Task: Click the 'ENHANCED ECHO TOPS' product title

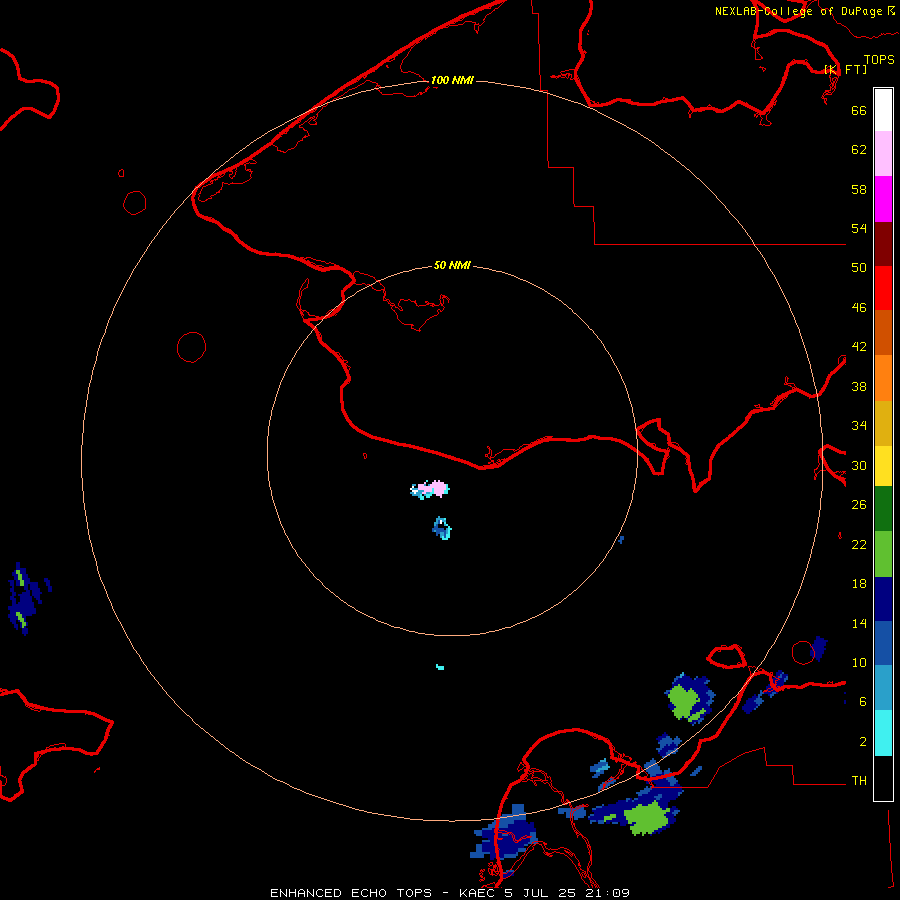Action: 351,893
